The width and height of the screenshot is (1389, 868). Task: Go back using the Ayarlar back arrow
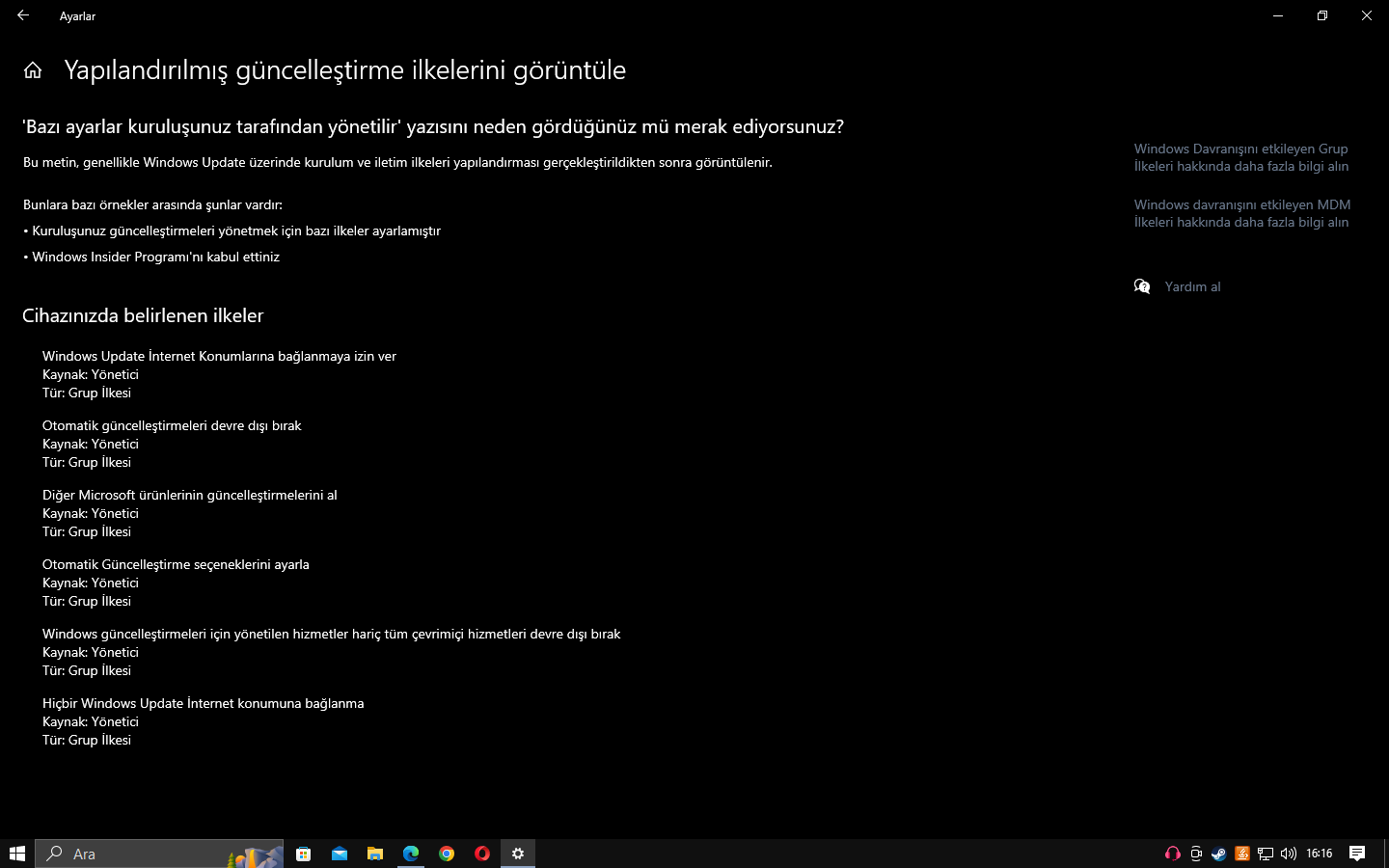(23, 15)
